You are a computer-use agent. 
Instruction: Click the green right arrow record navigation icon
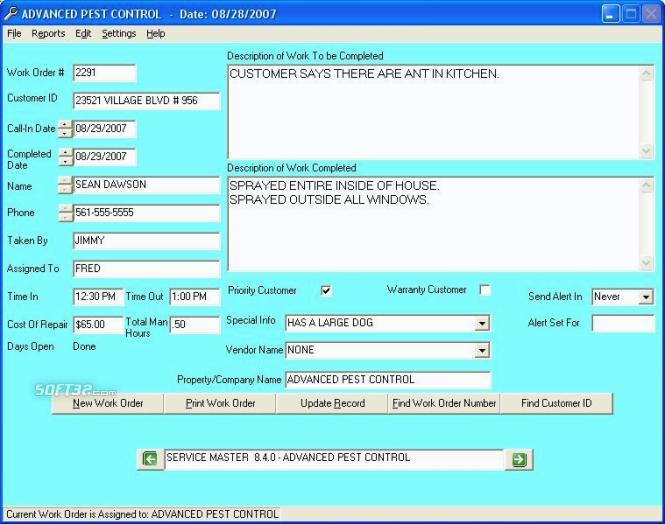coord(519,459)
